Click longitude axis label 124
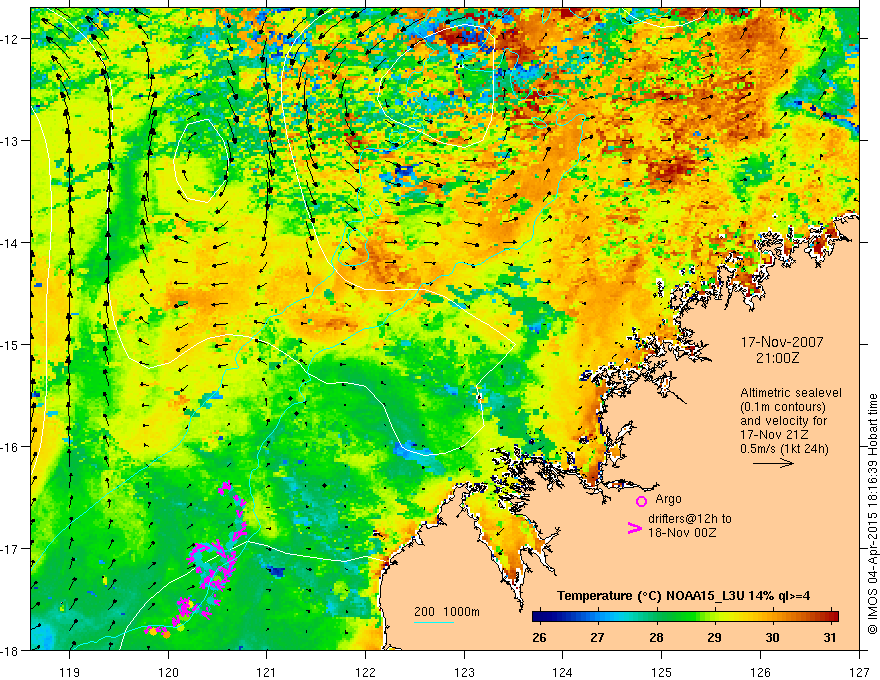The height and width of the screenshot is (680, 880). click(563, 672)
